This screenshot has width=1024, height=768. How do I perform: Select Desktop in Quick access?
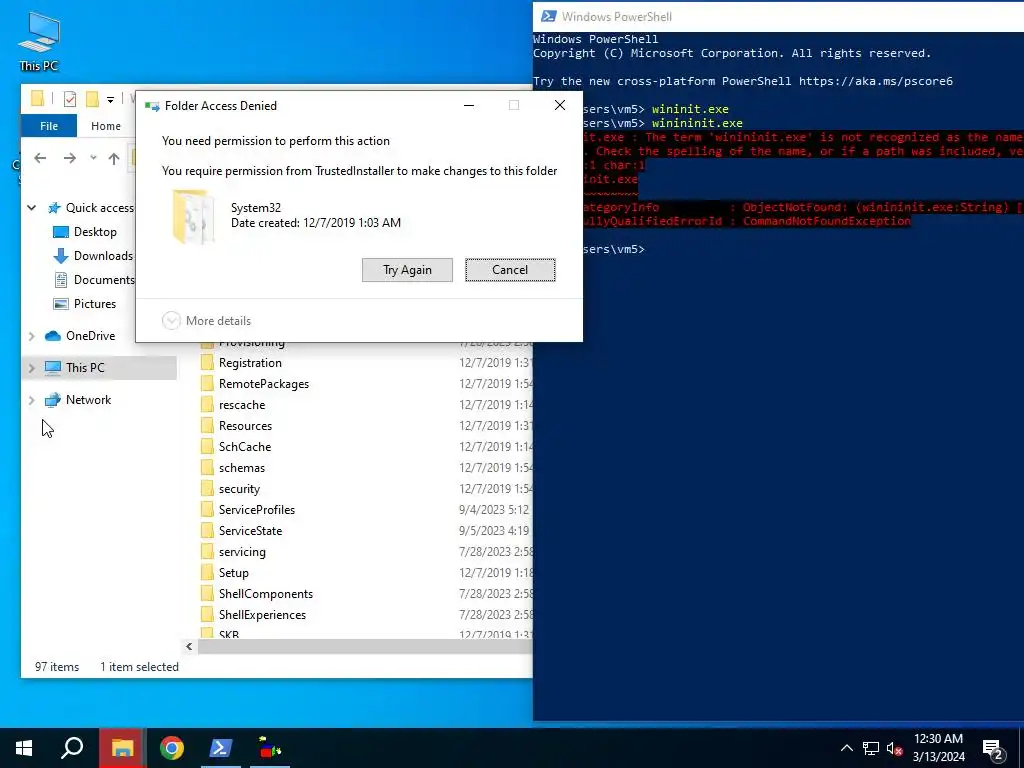coord(95,232)
